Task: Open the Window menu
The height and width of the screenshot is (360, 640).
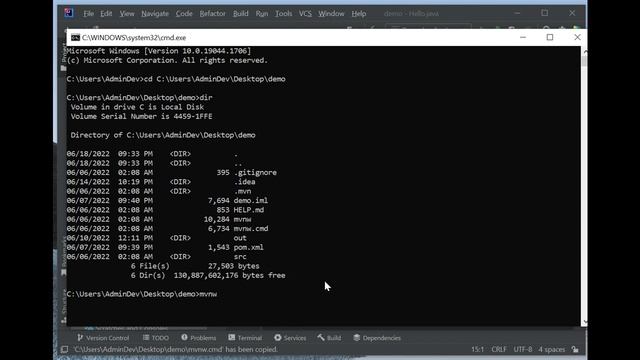Action: coord(331,13)
